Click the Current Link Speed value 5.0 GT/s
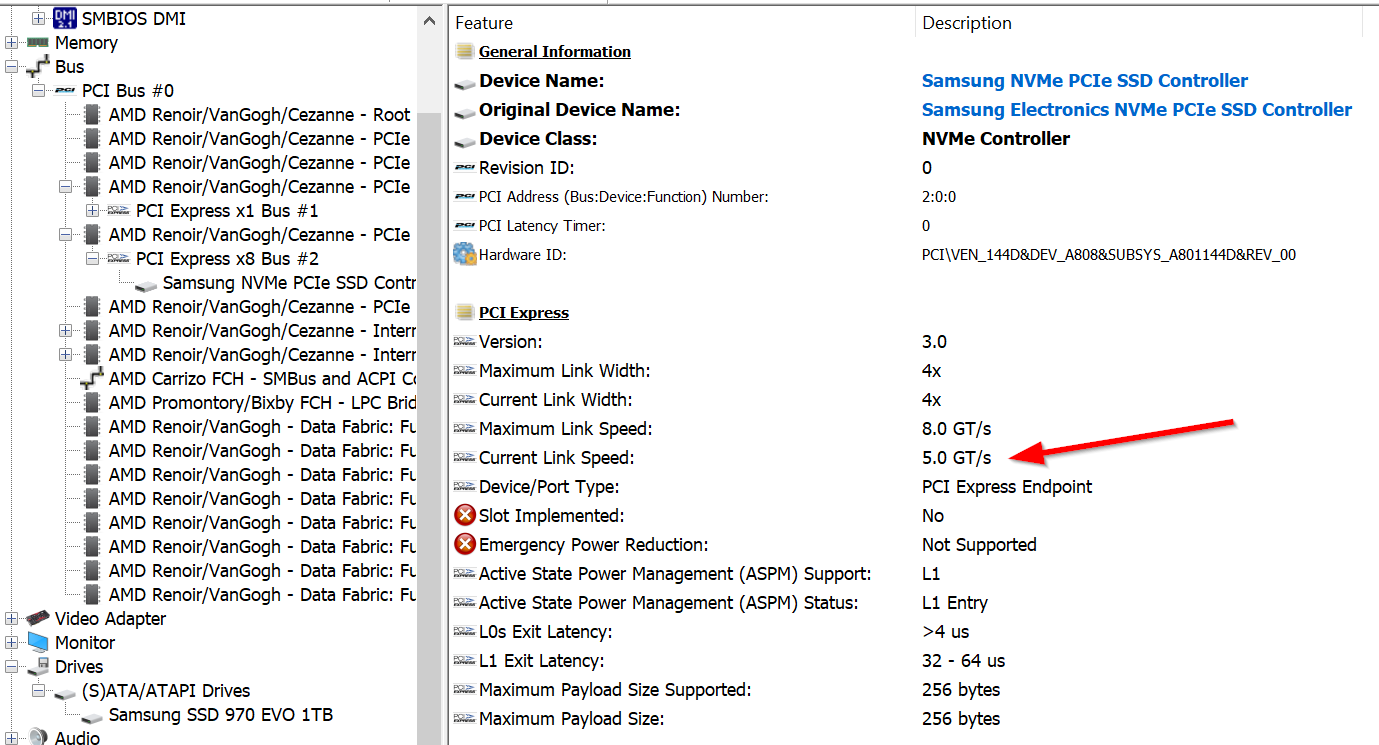This screenshot has width=1379, height=745. click(x=957, y=458)
